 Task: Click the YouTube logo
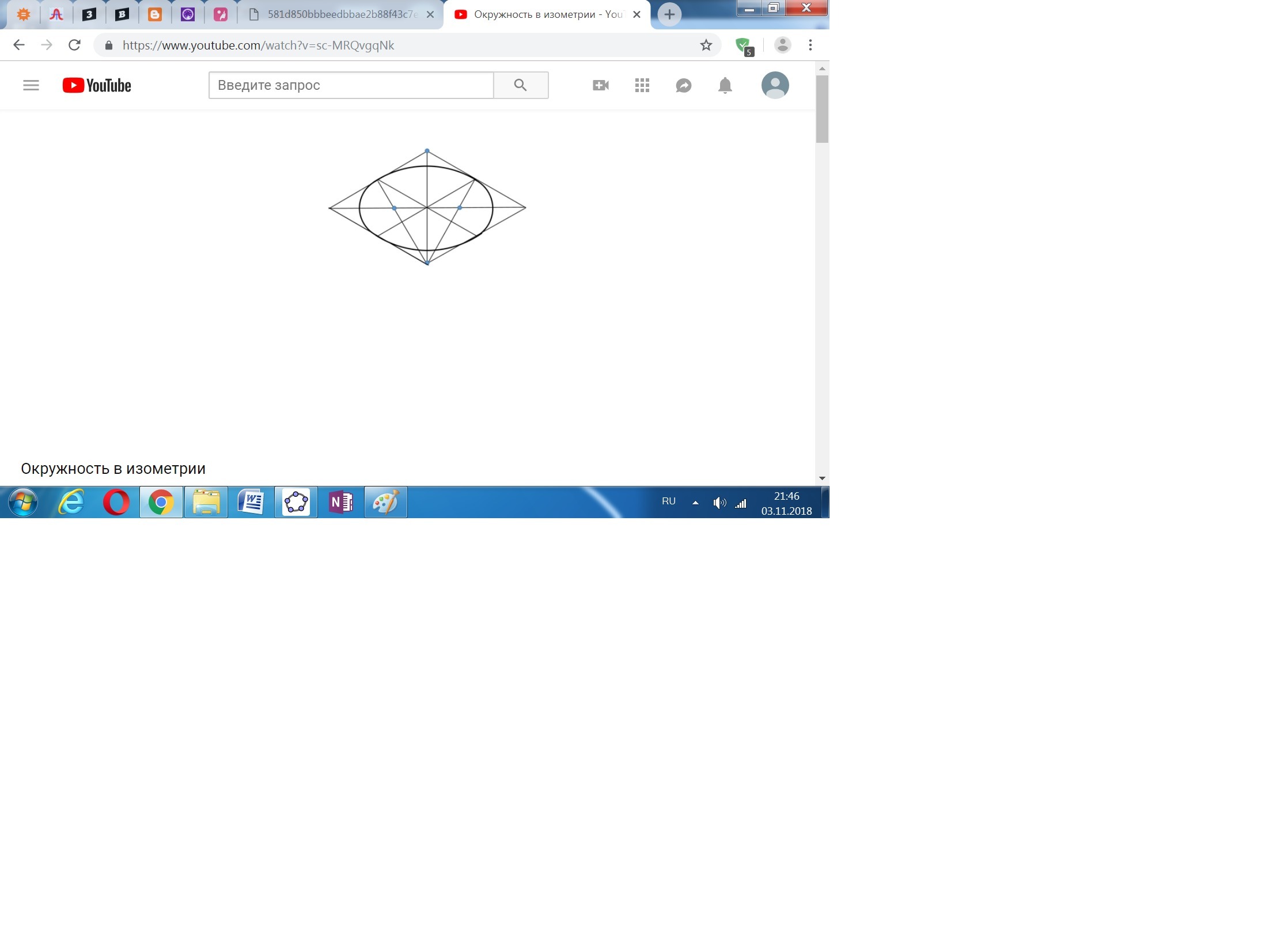(97, 85)
